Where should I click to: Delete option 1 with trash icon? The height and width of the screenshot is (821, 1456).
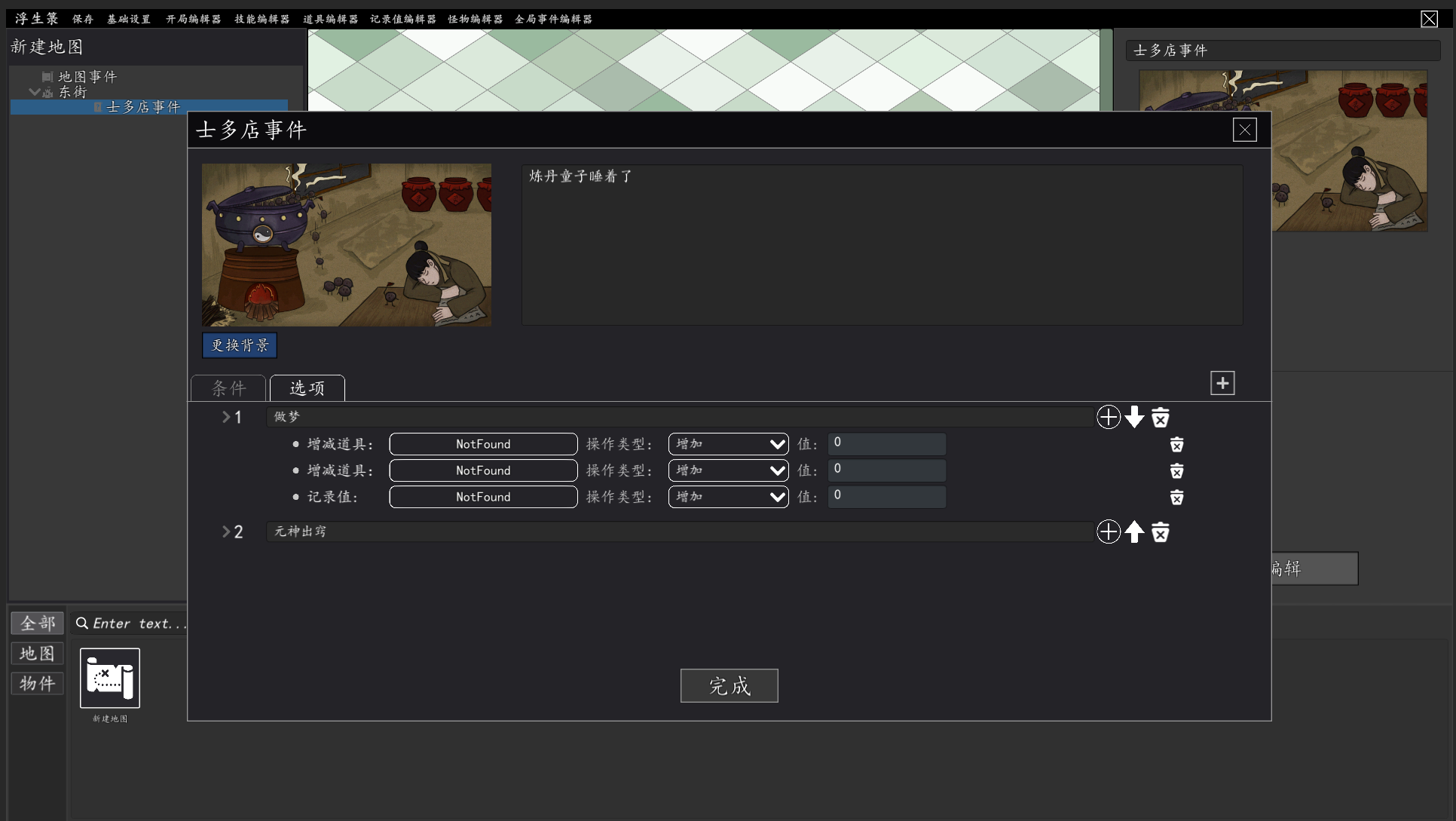click(x=1161, y=417)
